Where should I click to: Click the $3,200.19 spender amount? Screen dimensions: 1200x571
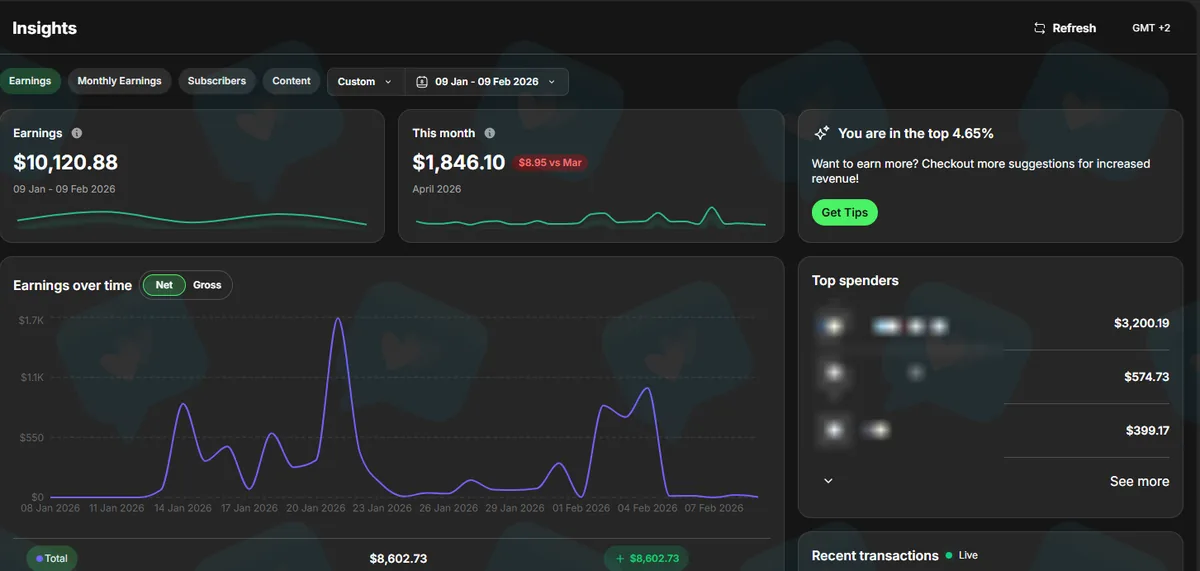[x=1141, y=323]
